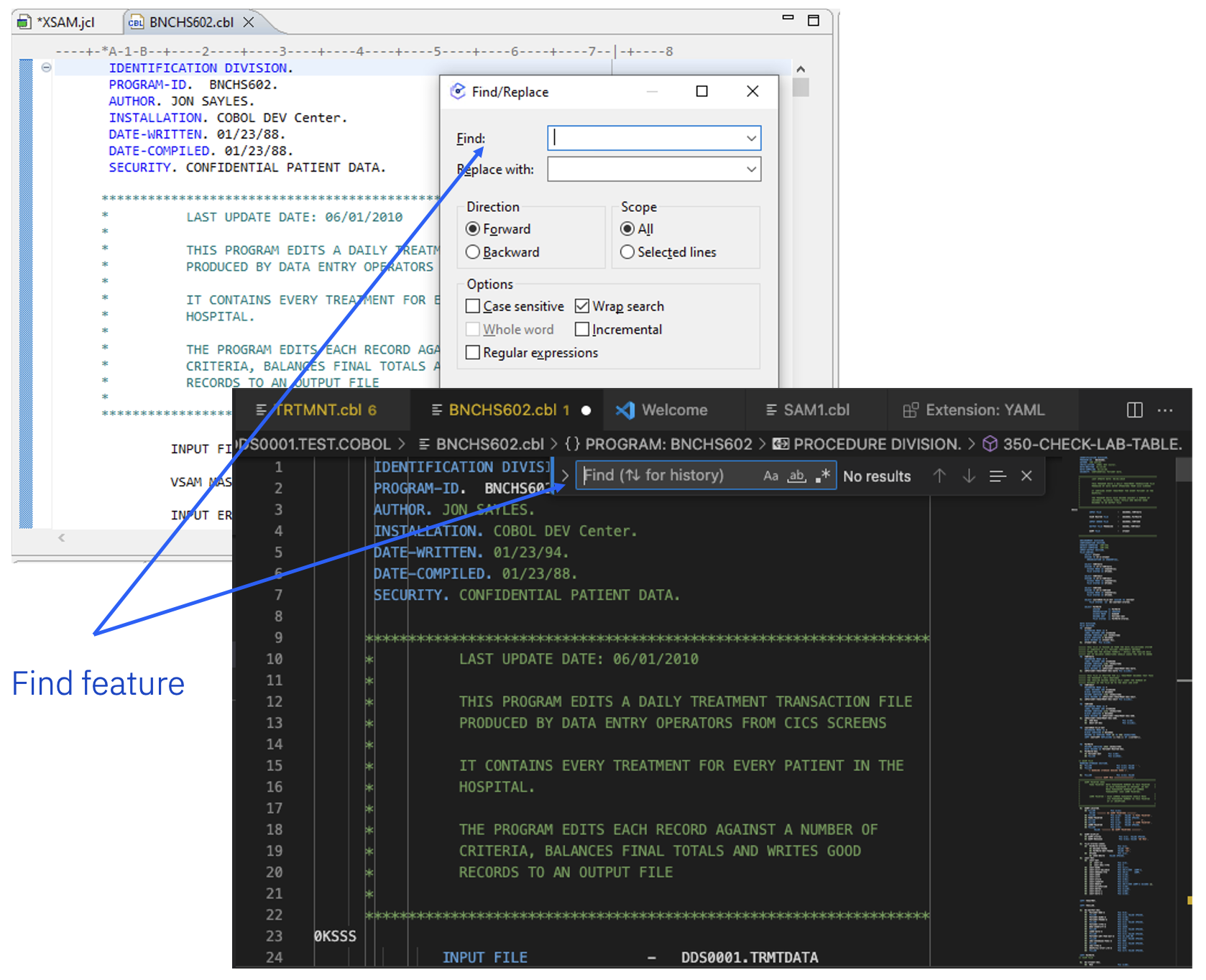The width and height of the screenshot is (1206, 980).
Task: Go to previous match arrow
Action: pyautogui.click(x=939, y=476)
